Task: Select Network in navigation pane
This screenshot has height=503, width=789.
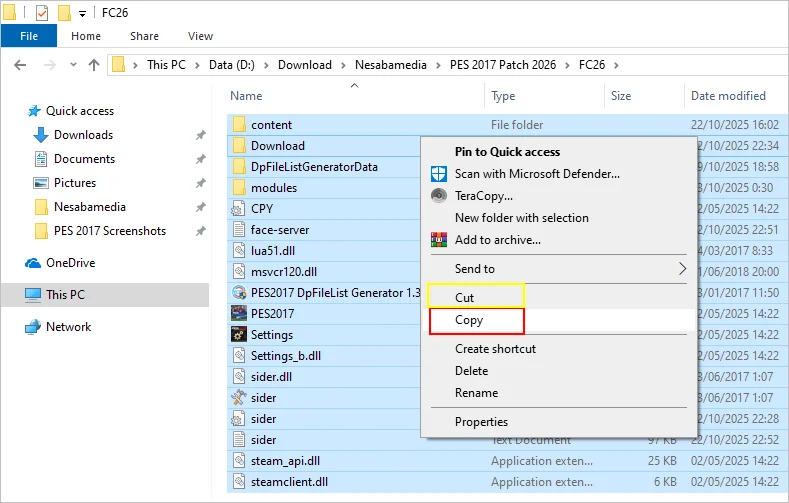Action: pos(68,327)
